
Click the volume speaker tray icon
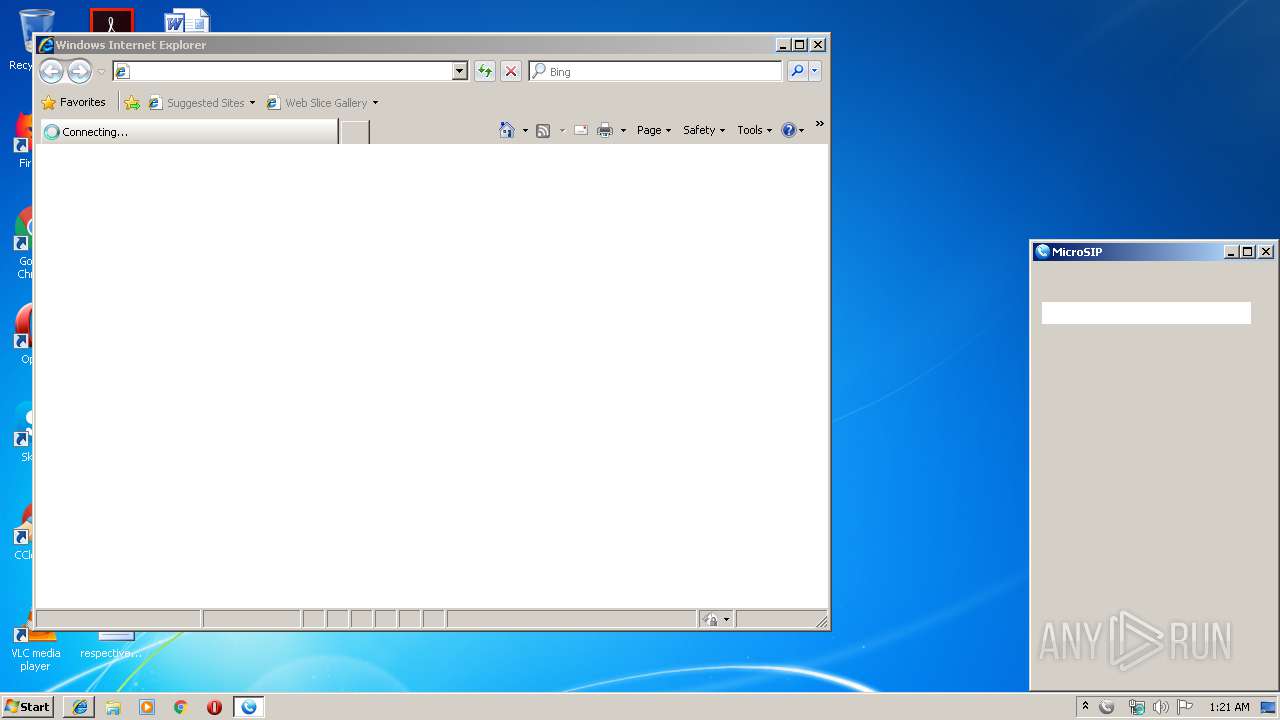(1161, 707)
